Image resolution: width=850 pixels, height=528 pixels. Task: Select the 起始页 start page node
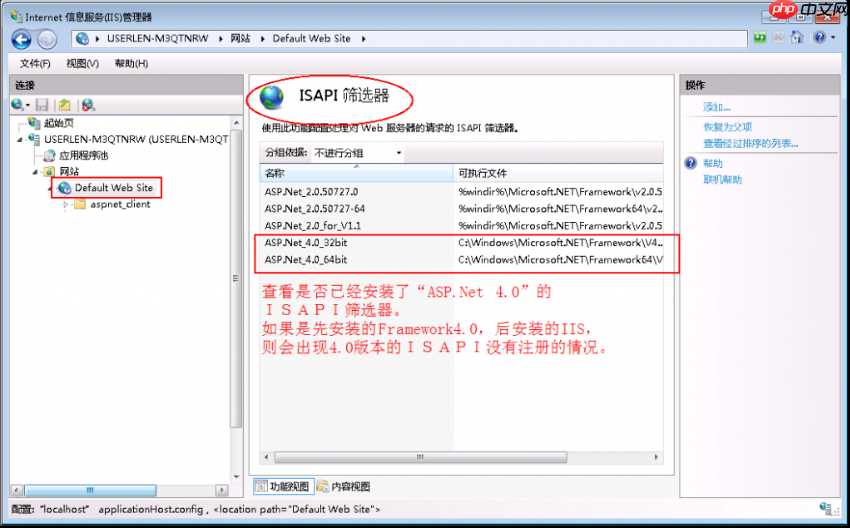pyautogui.click(x=59, y=123)
